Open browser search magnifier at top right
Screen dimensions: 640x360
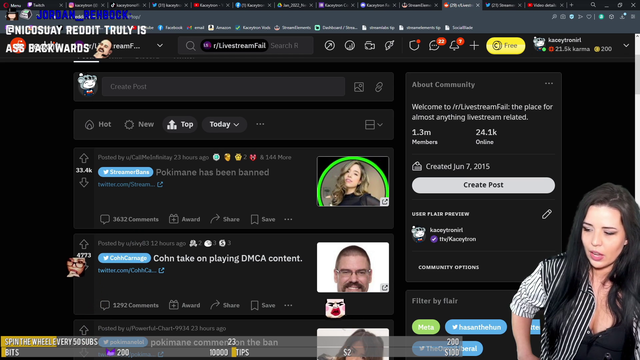[593, 5]
